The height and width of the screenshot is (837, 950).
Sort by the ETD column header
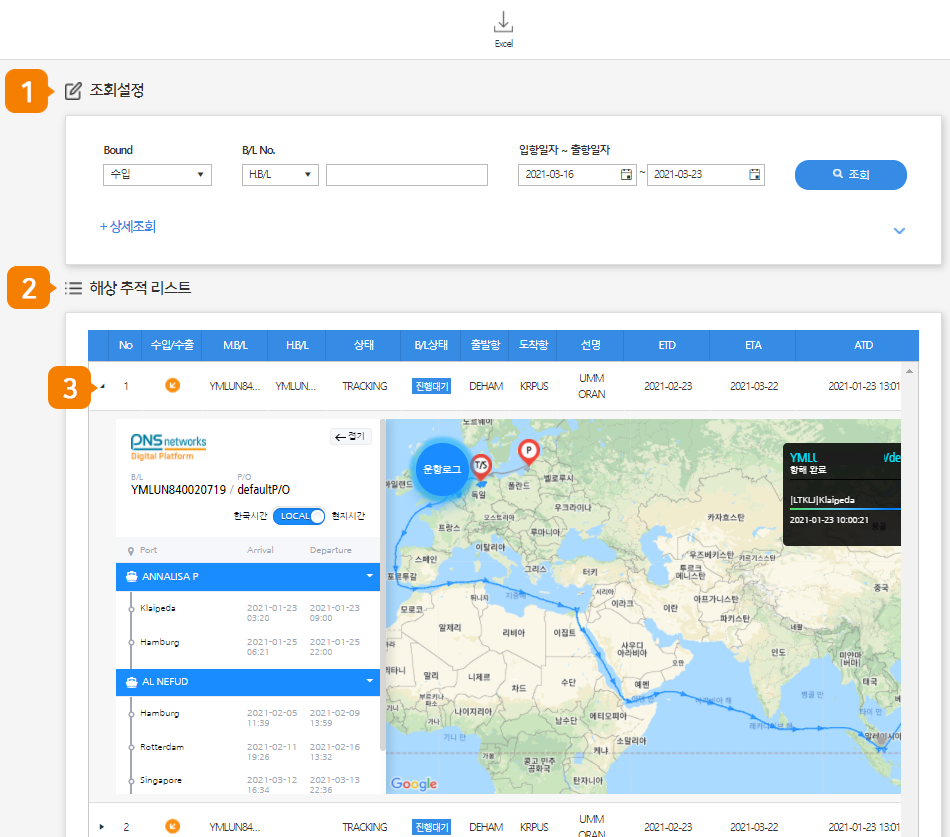pyautogui.click(x=666, y=345)
